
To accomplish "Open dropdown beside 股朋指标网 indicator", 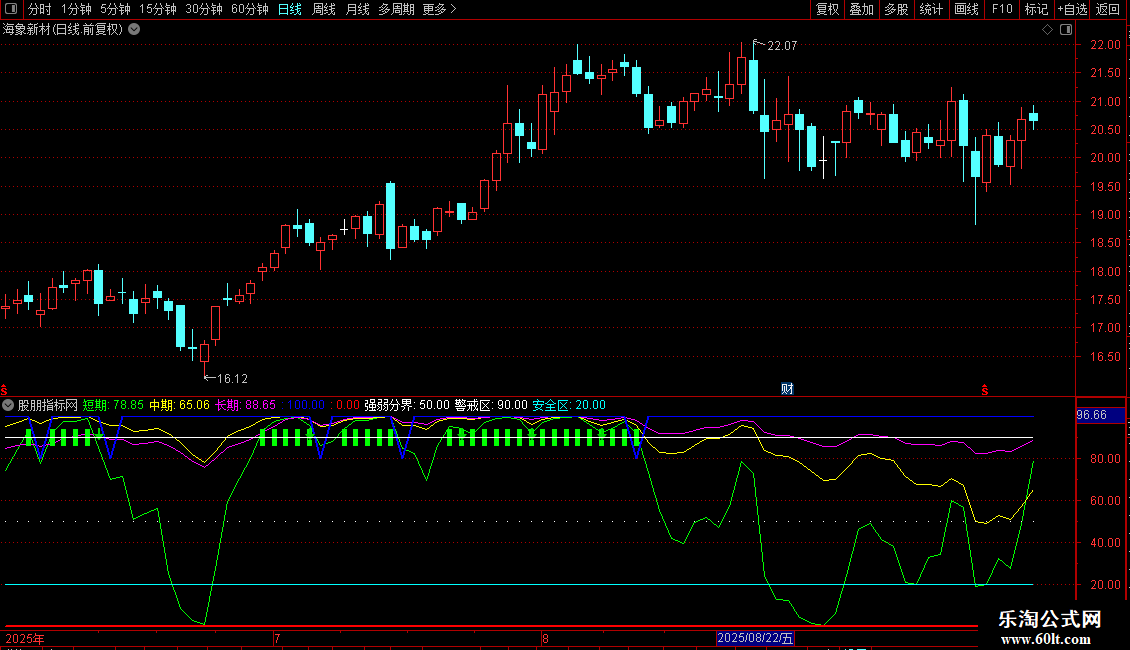I will tap(8, 405).
